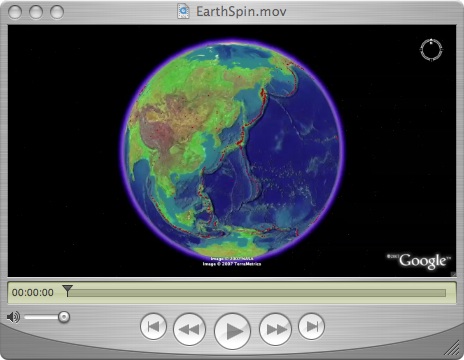This screenshot has width=464, height=360.
Task: Click the volume slider knob
Action: click(x=64, y=317)
